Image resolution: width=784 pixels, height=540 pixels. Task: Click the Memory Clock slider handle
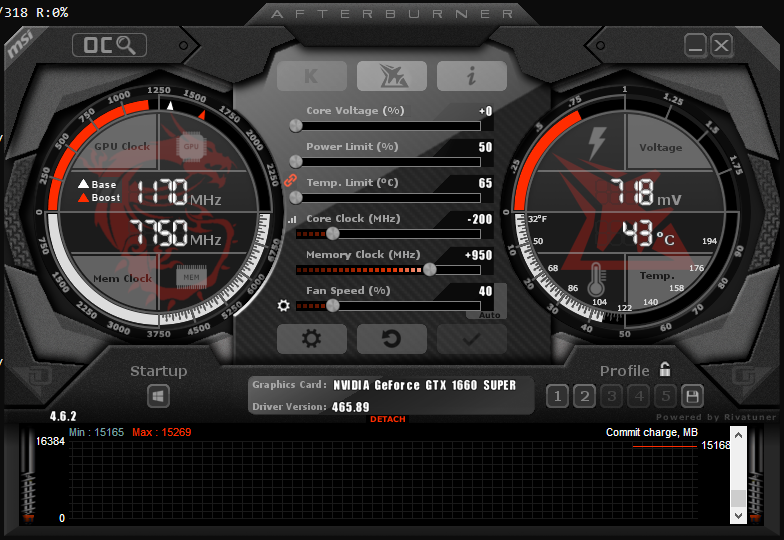click(430, 270)
